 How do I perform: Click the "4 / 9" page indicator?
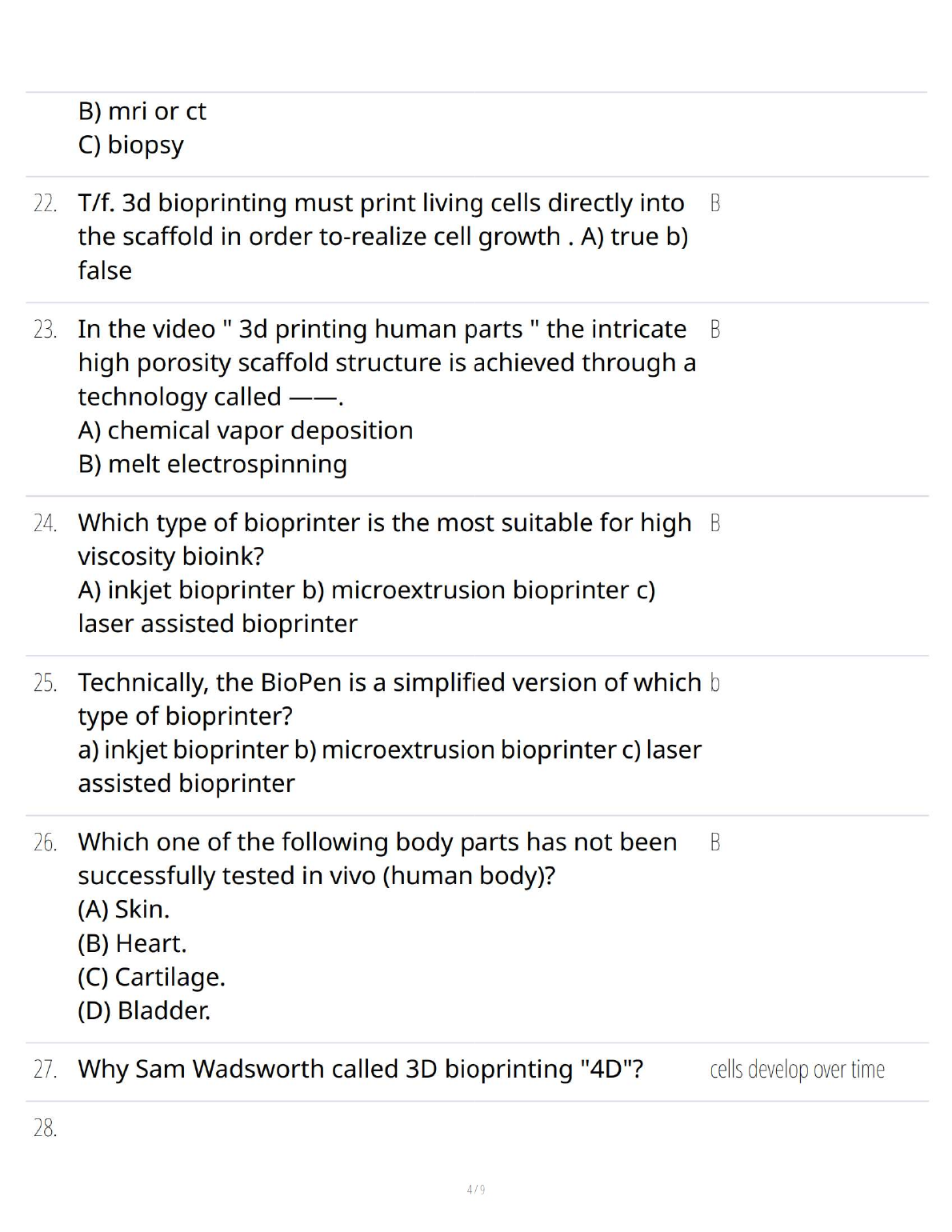tap(476, 1190)
